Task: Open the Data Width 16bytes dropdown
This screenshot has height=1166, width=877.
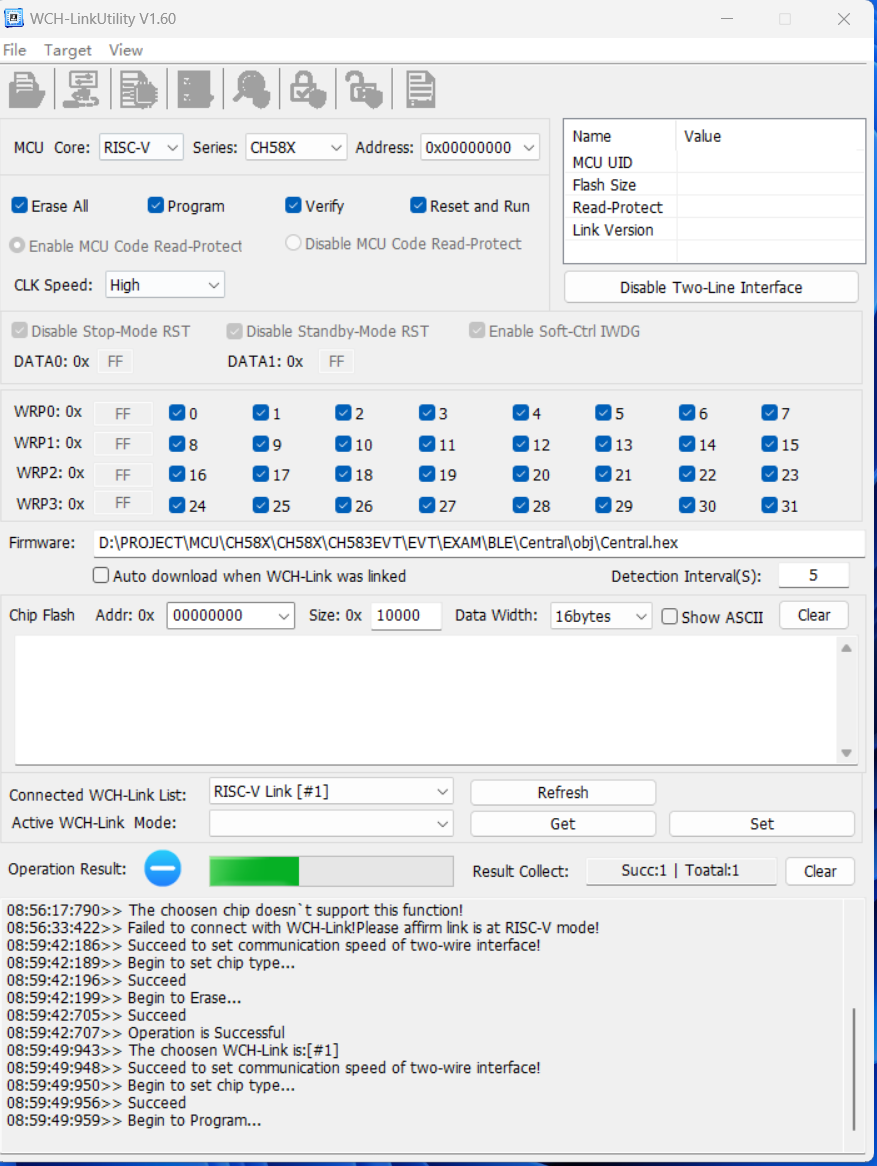Action: coord(601,616)
